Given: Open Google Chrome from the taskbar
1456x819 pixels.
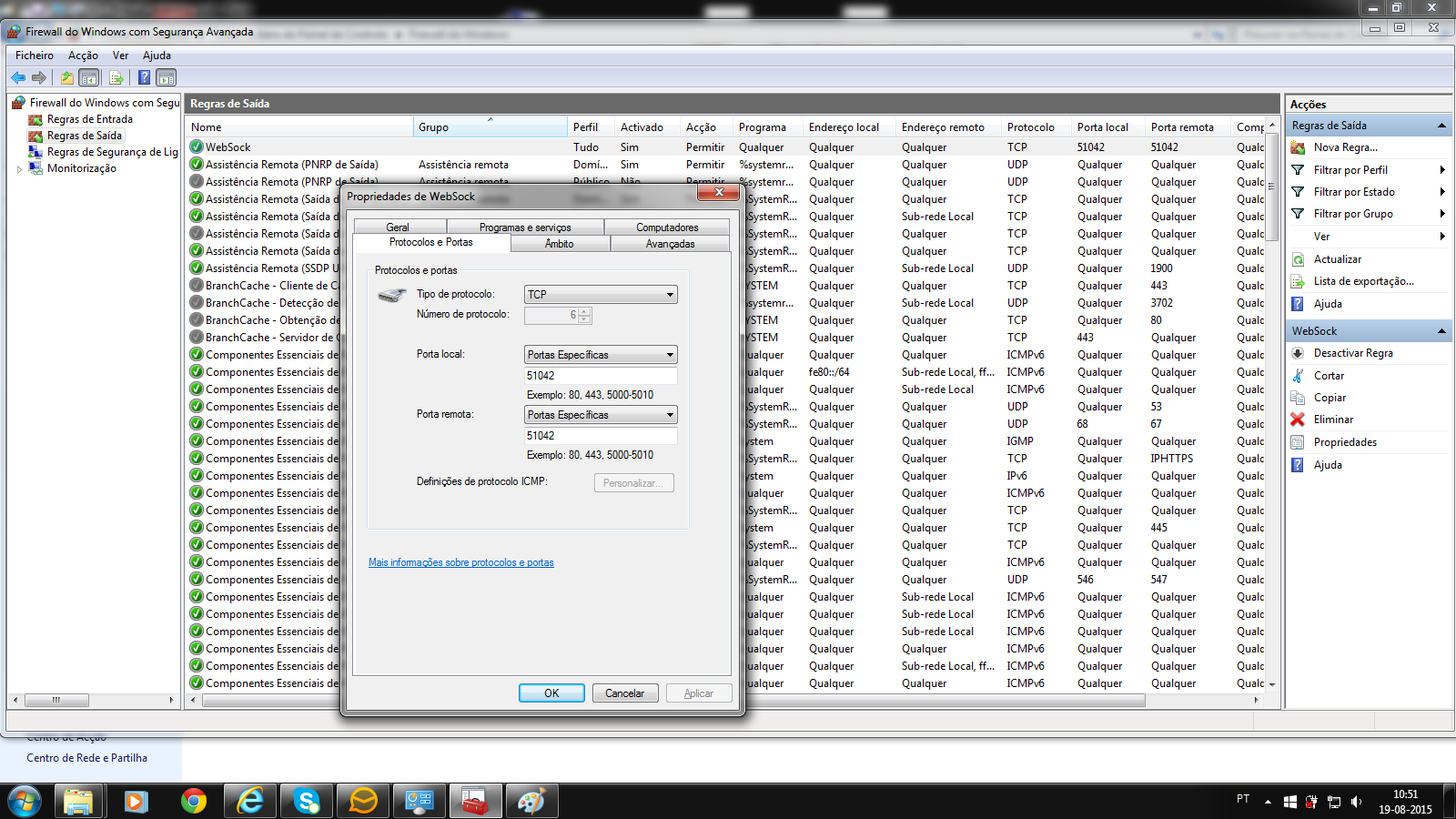Looking at the screenshot, I should [x=194, y=801].
